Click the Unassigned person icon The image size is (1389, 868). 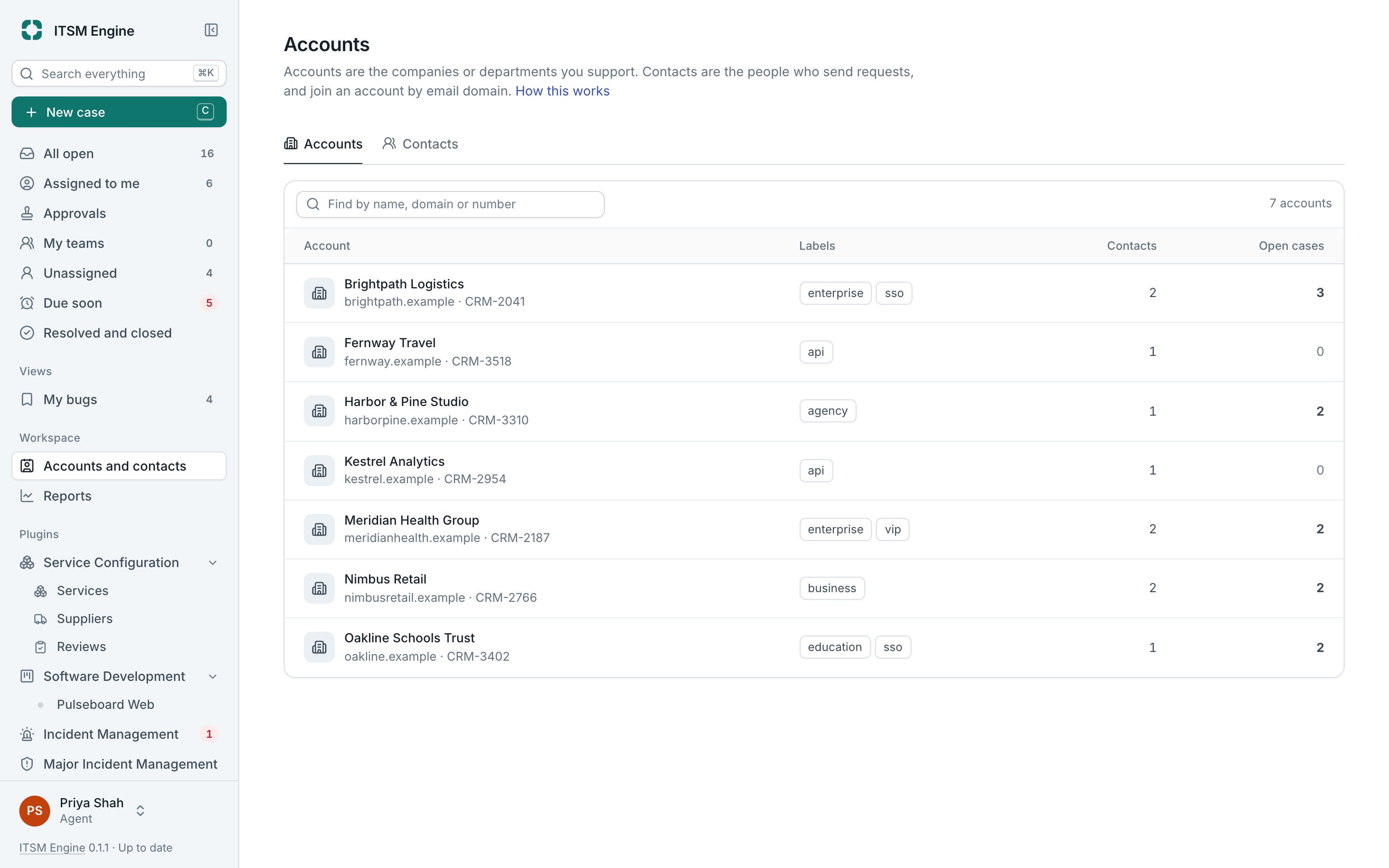(27, 272)
